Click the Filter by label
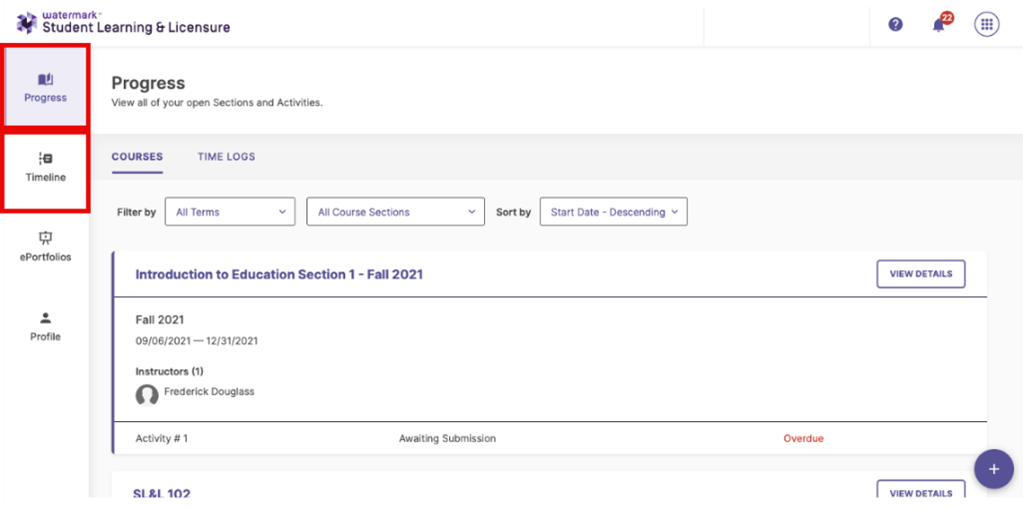Screen dimensions: 1023x510 click(136, 212)
